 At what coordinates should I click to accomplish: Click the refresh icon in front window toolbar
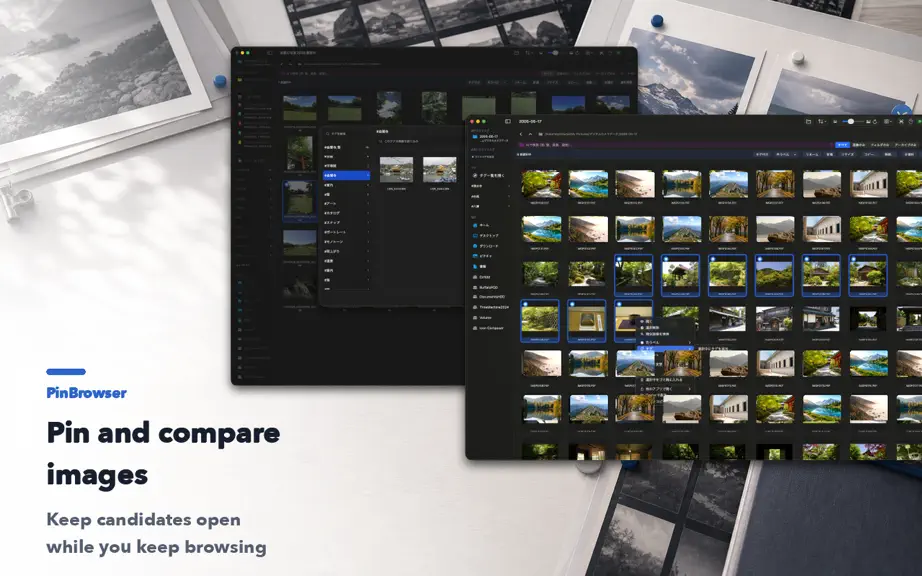[875, 122]
